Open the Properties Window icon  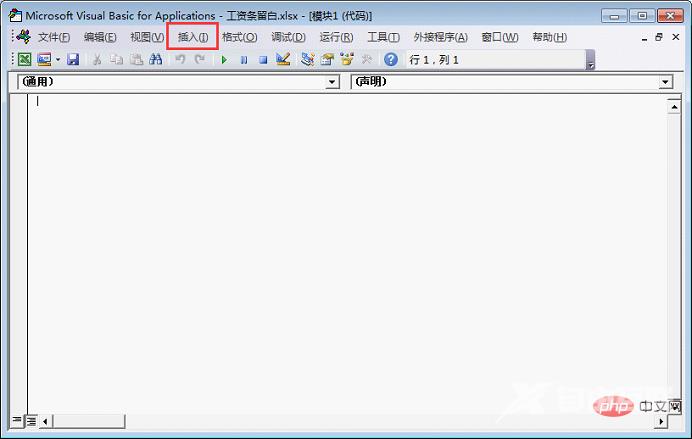tap(327, 60)
